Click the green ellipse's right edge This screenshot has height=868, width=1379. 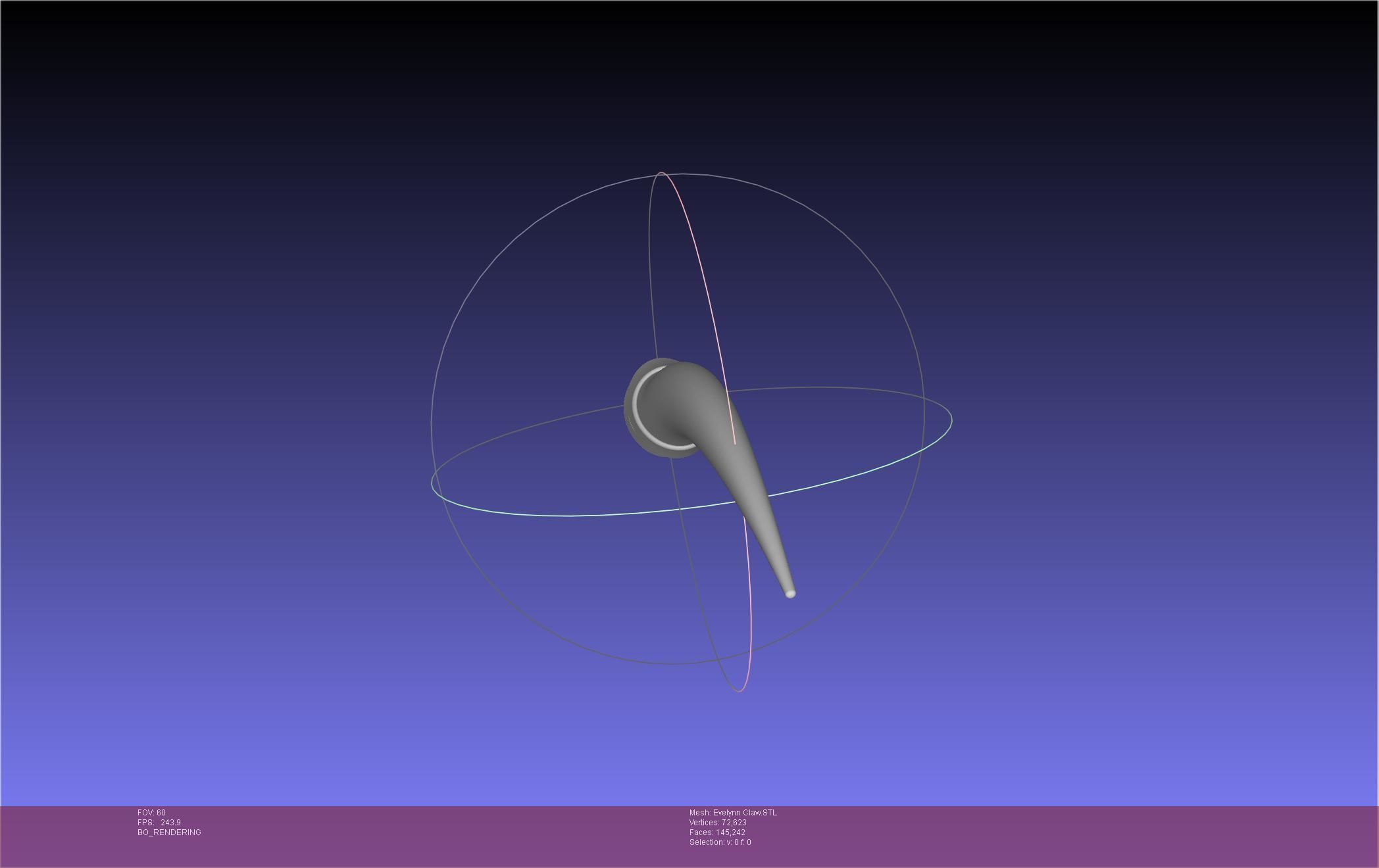click(x=951, y=420)
